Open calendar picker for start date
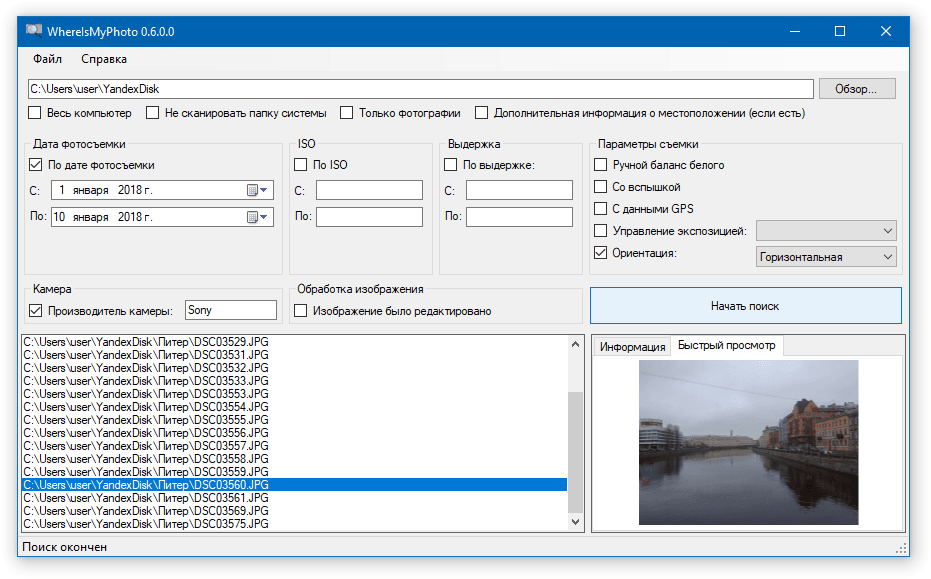 [257, 190]
